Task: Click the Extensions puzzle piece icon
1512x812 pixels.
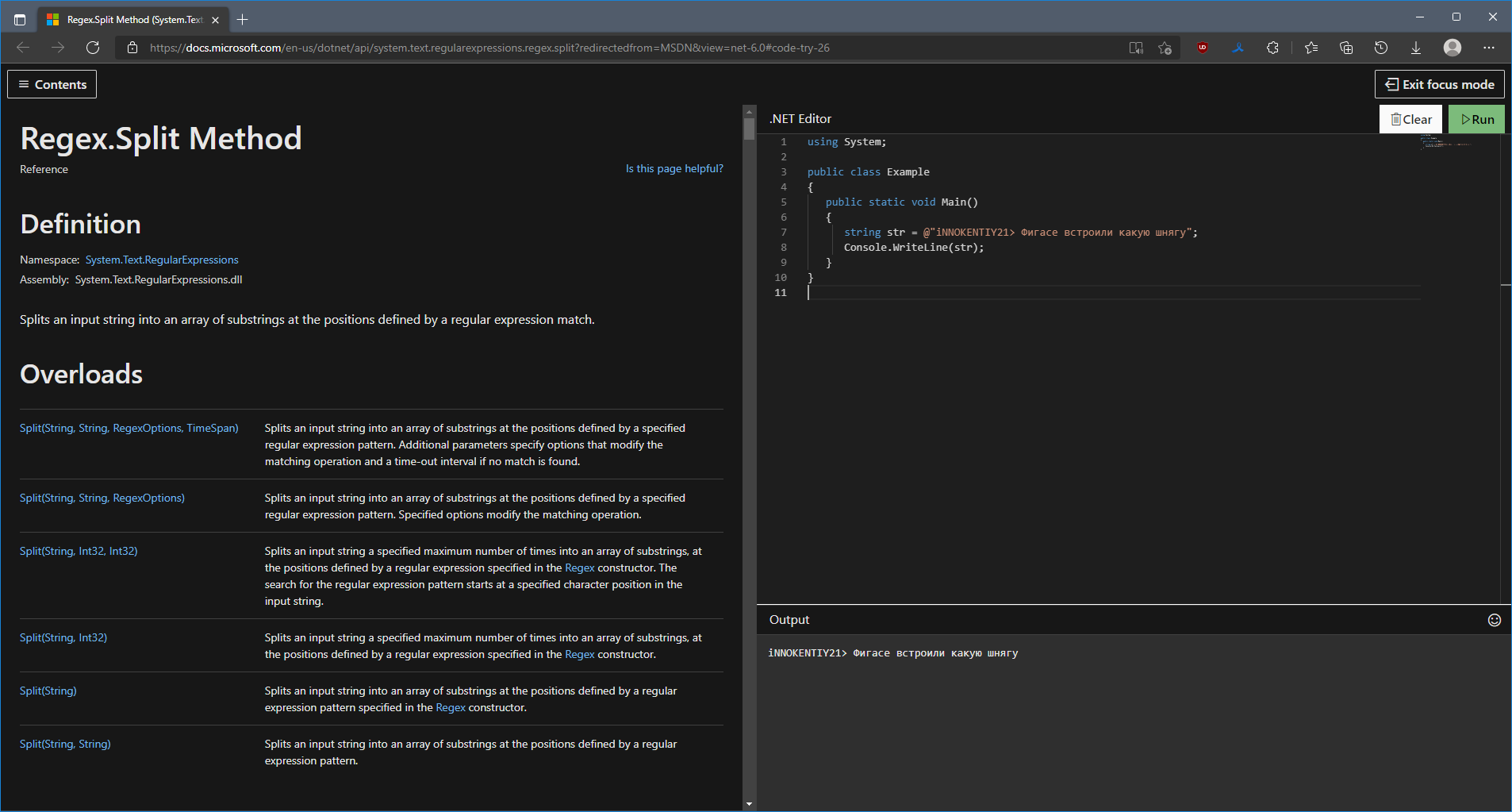Action: [x=1272, y=48]
